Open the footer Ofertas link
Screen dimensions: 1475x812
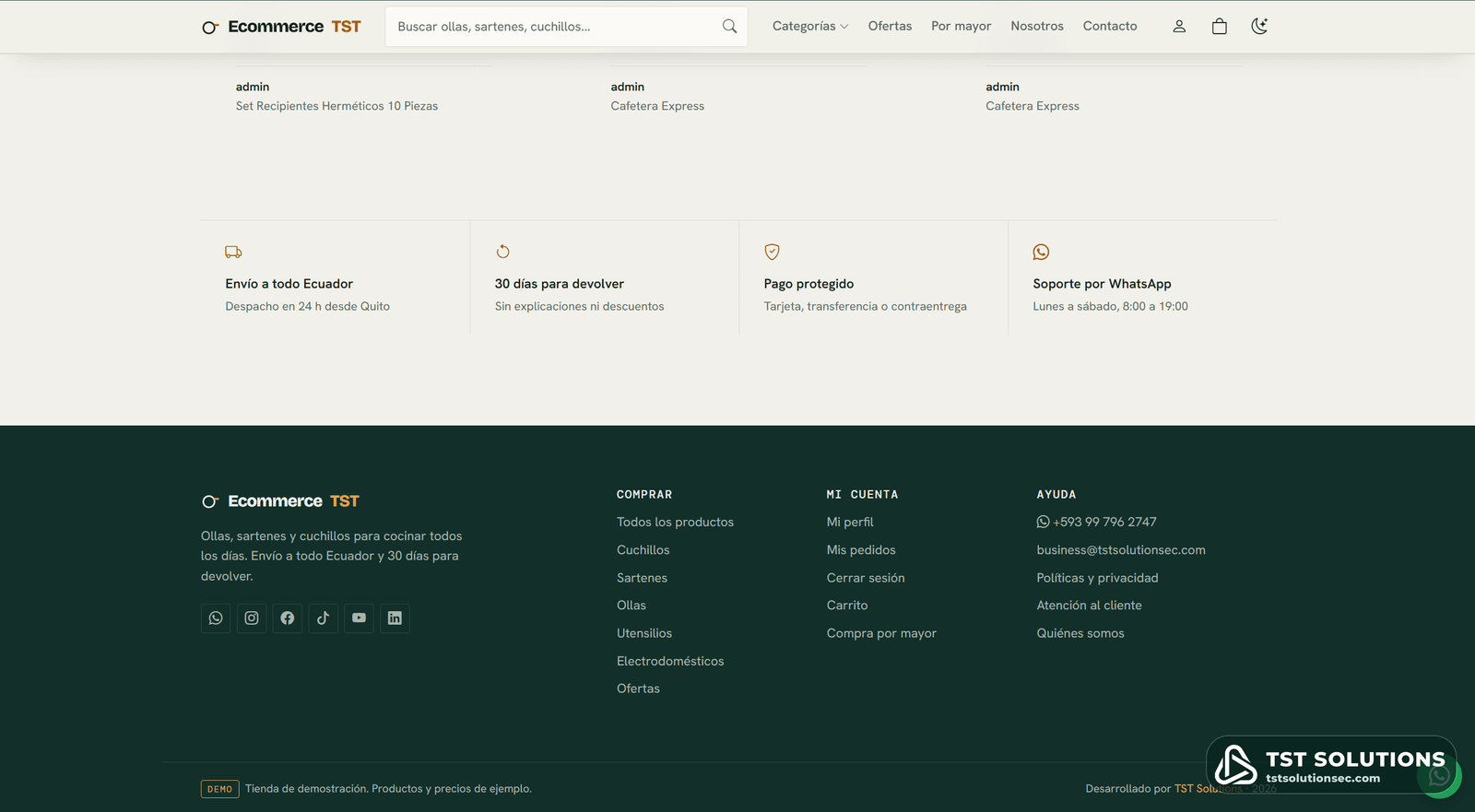point(638,688)
